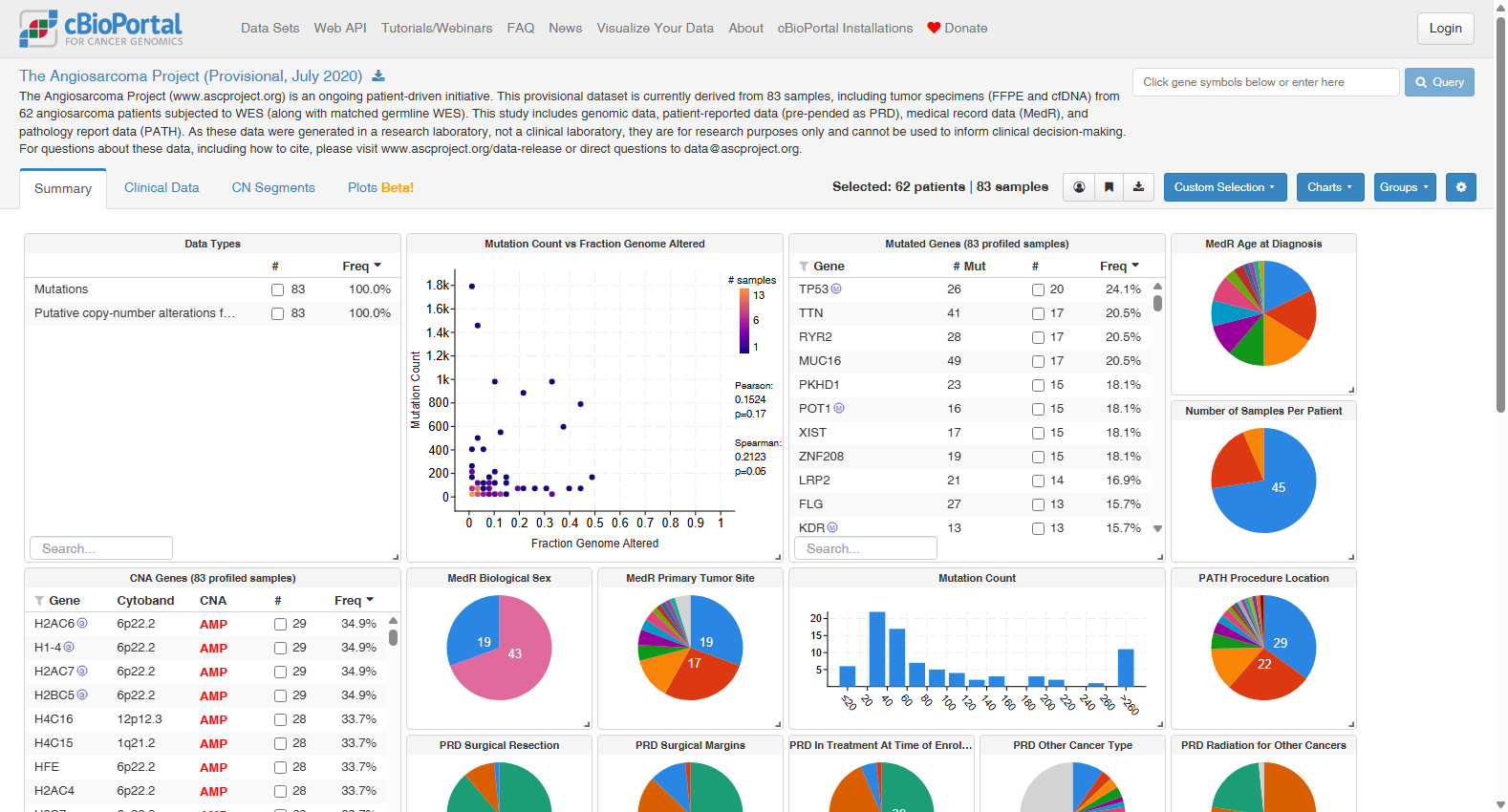Click the cBioPortal logo
The width and height of the screenshot is (1508, 812).
(x=101, y=29)
